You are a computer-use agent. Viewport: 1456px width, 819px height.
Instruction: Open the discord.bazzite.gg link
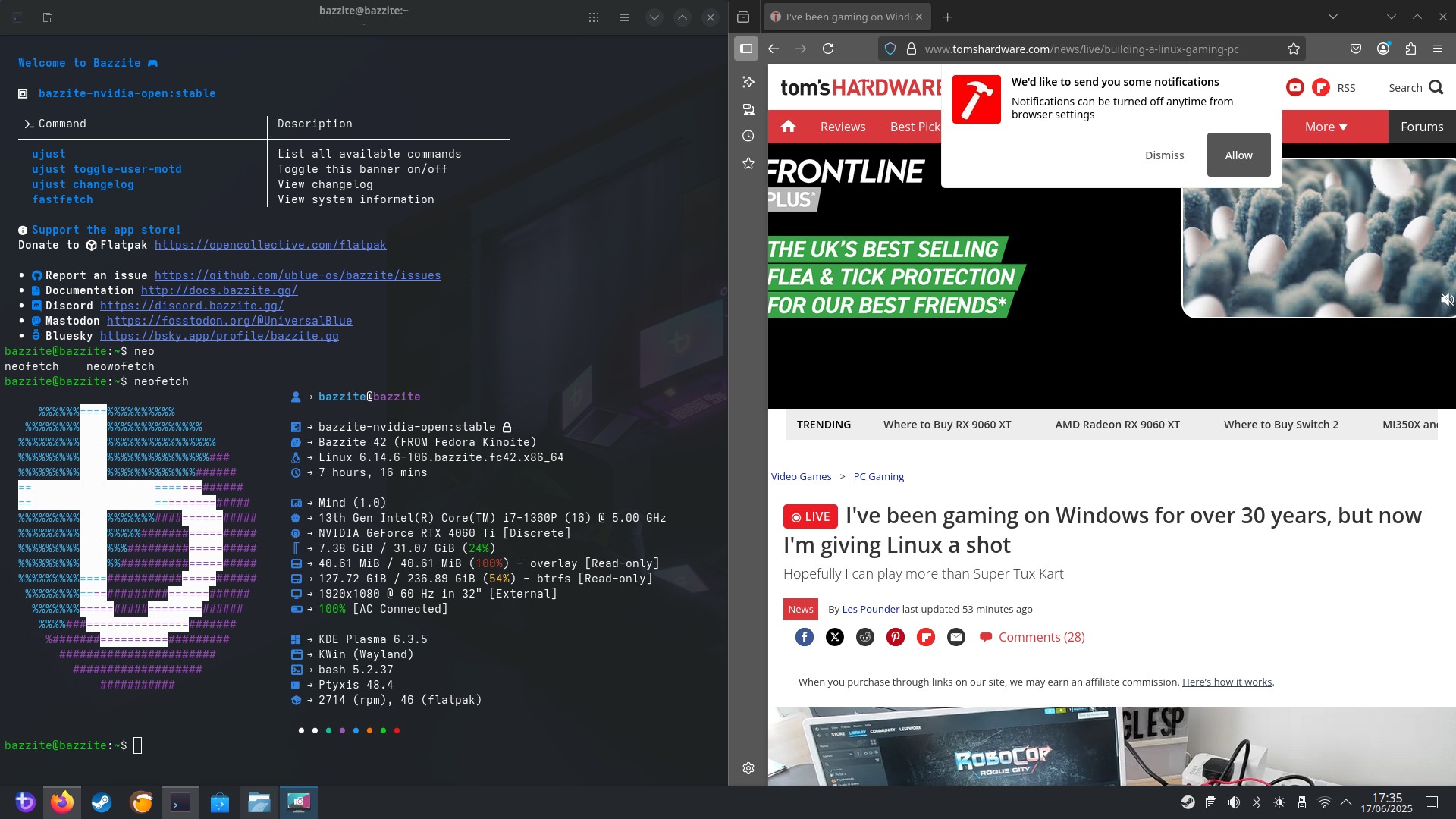(192, 306)
